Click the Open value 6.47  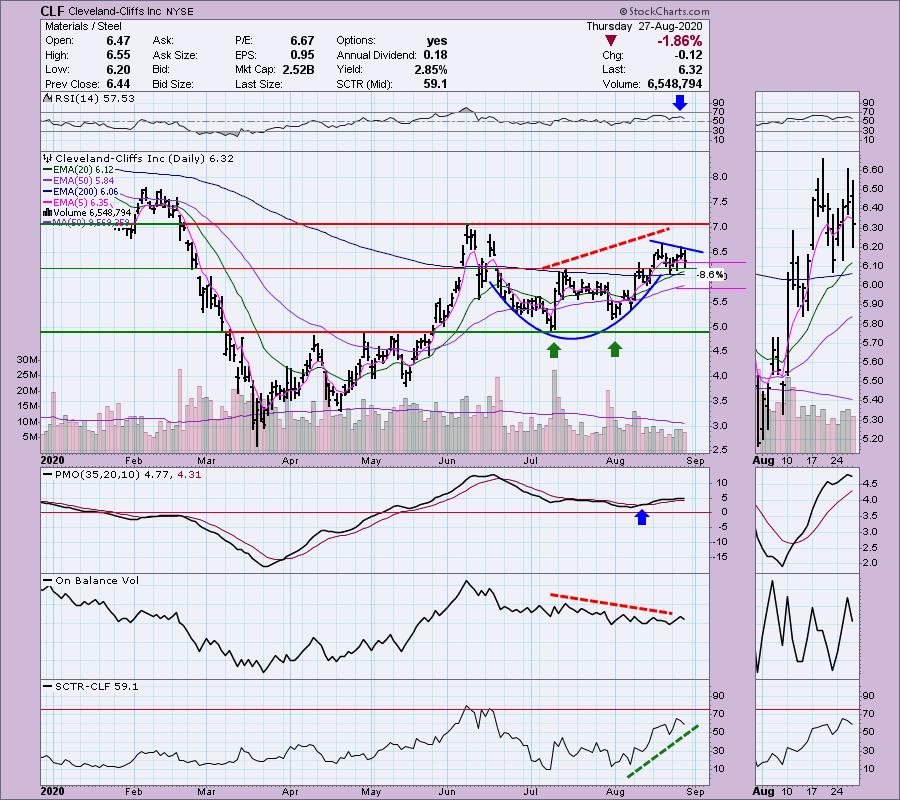point(118,41)
